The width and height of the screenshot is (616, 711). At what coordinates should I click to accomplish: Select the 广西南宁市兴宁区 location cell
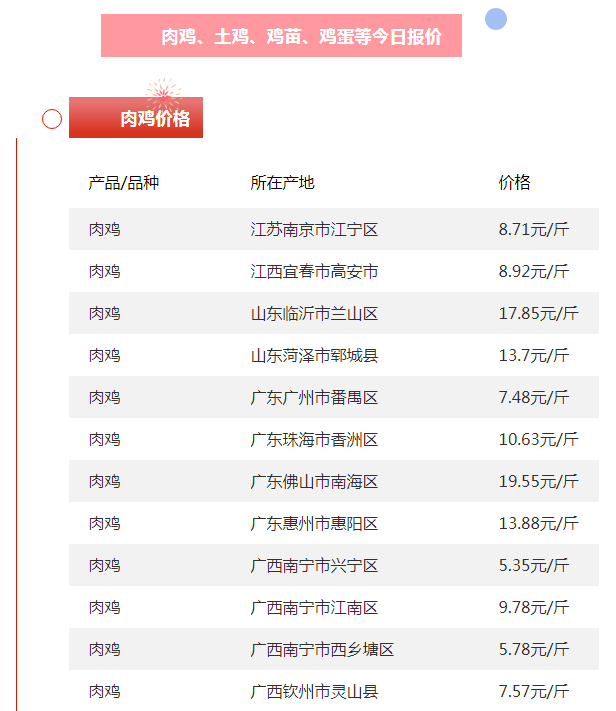[314, 566]
